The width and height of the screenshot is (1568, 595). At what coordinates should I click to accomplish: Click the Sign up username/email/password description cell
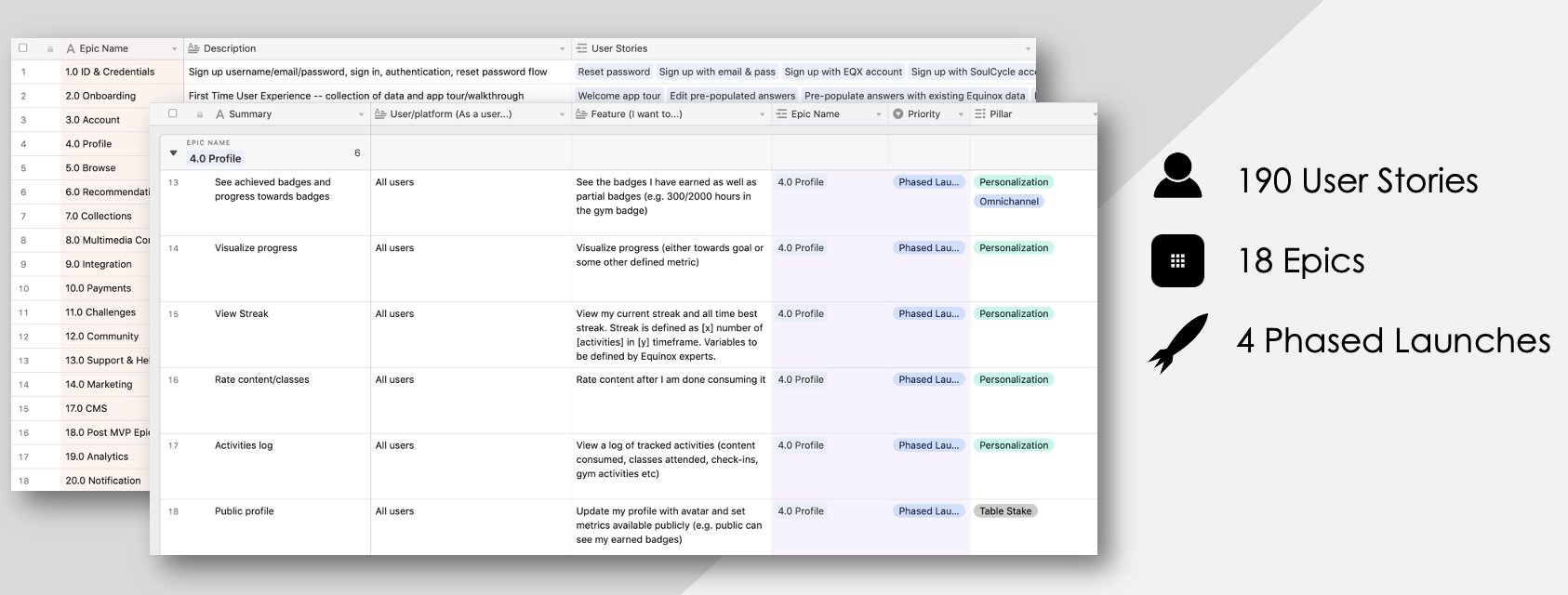click(378, 72)
